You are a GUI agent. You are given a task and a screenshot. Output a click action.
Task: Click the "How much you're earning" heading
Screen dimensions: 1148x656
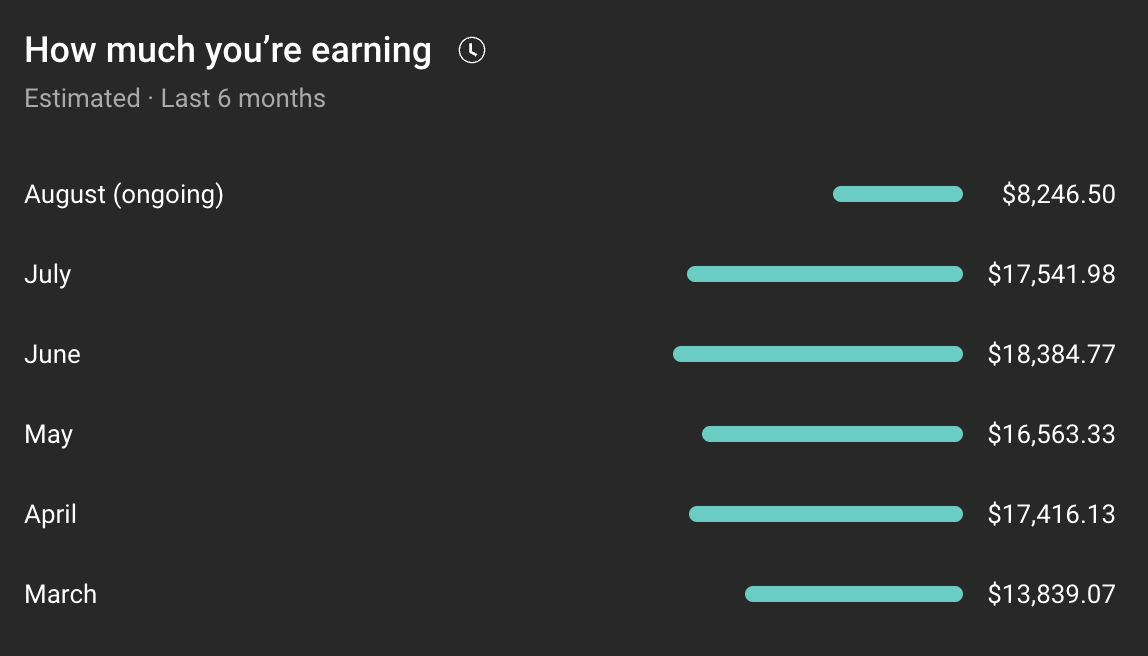tap(228, 50)
